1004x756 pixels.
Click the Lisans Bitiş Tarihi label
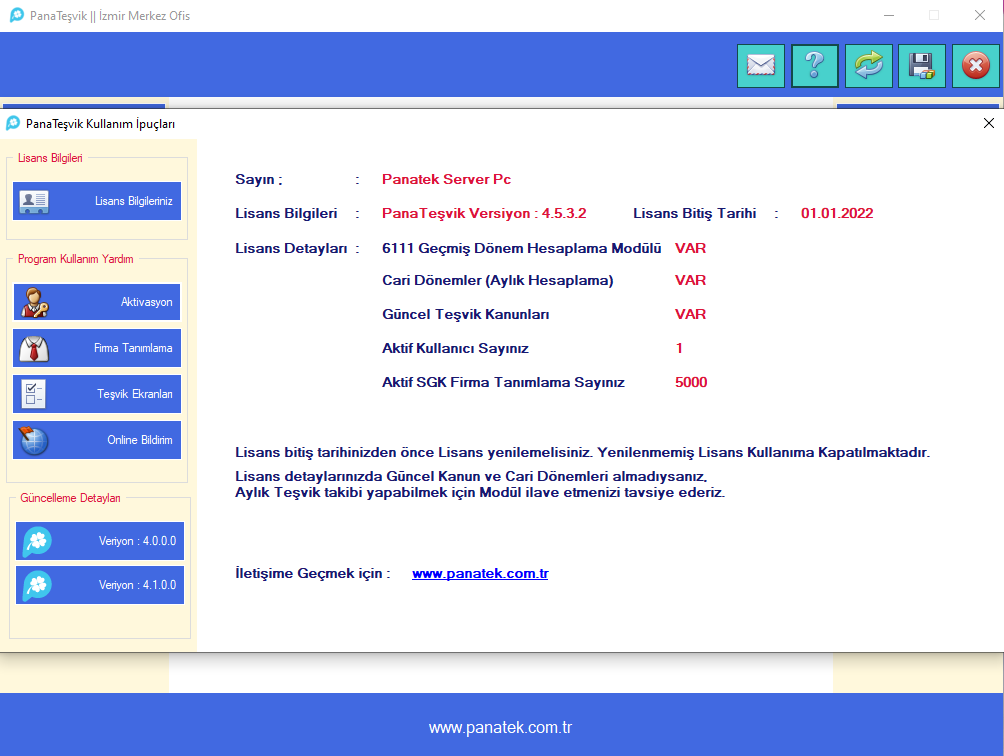coord(695,213)
